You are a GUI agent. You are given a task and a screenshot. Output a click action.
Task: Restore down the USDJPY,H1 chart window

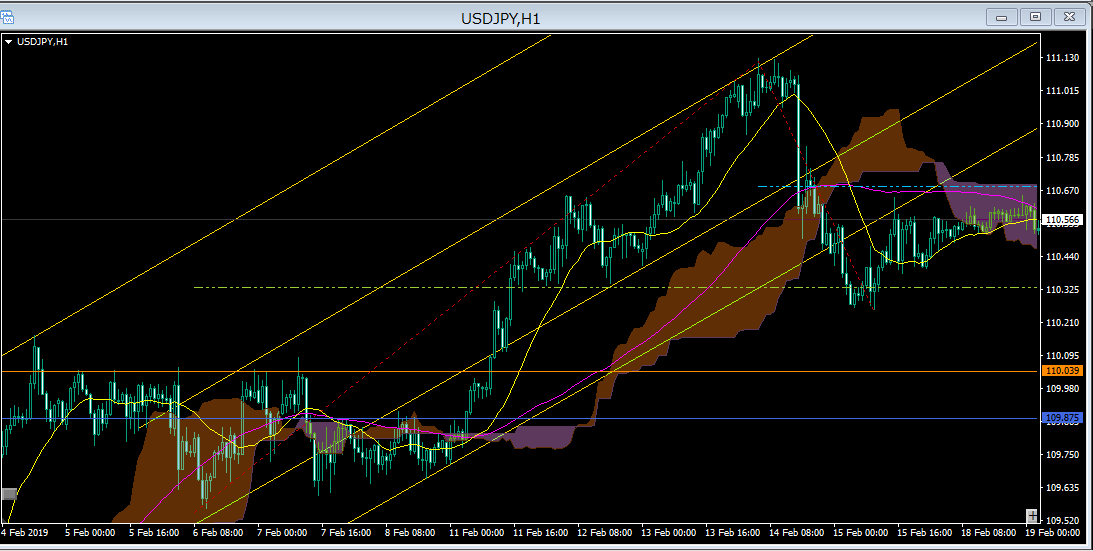tap(1035, 17)
